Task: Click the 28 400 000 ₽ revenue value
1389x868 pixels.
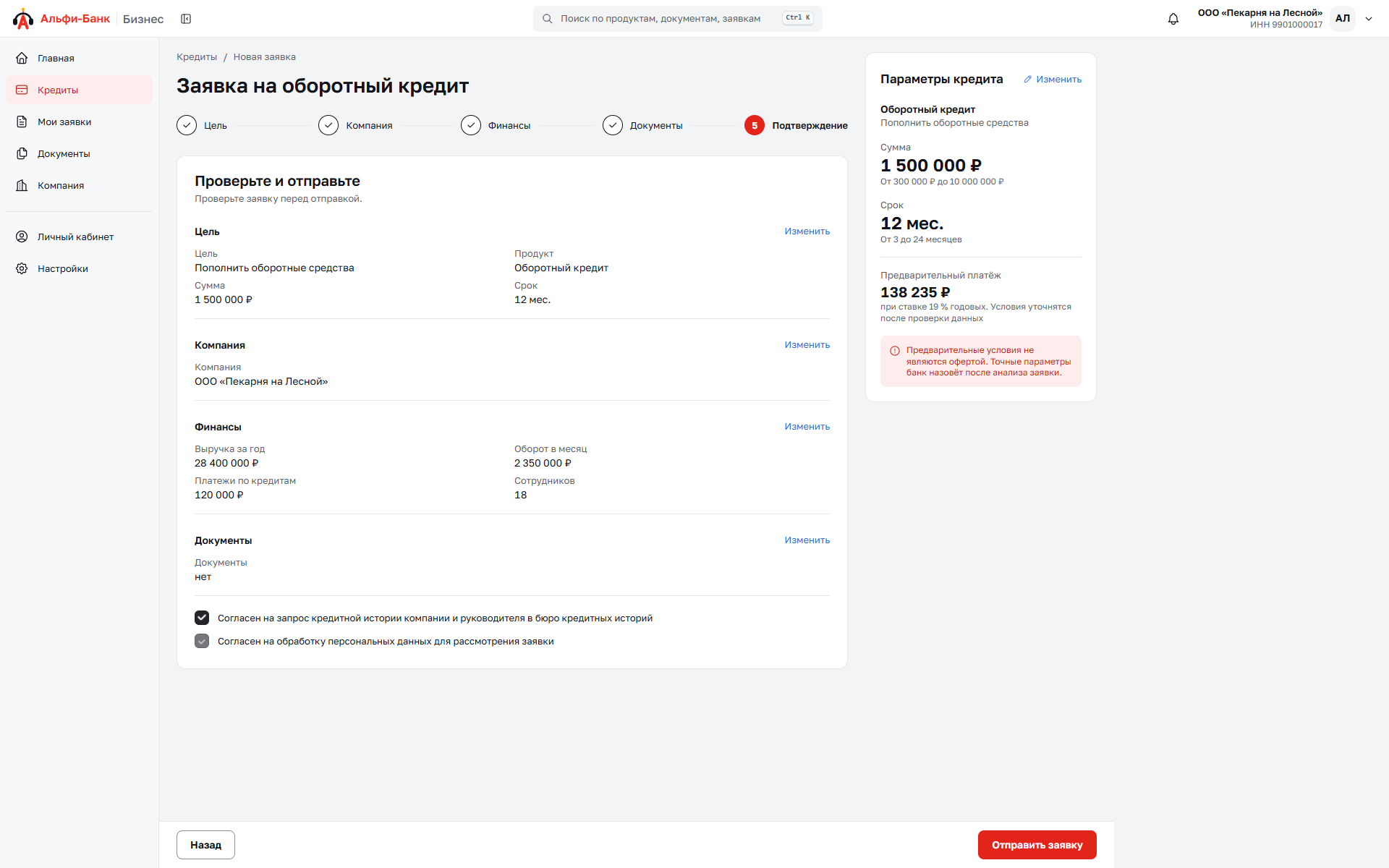Action: 226,463
